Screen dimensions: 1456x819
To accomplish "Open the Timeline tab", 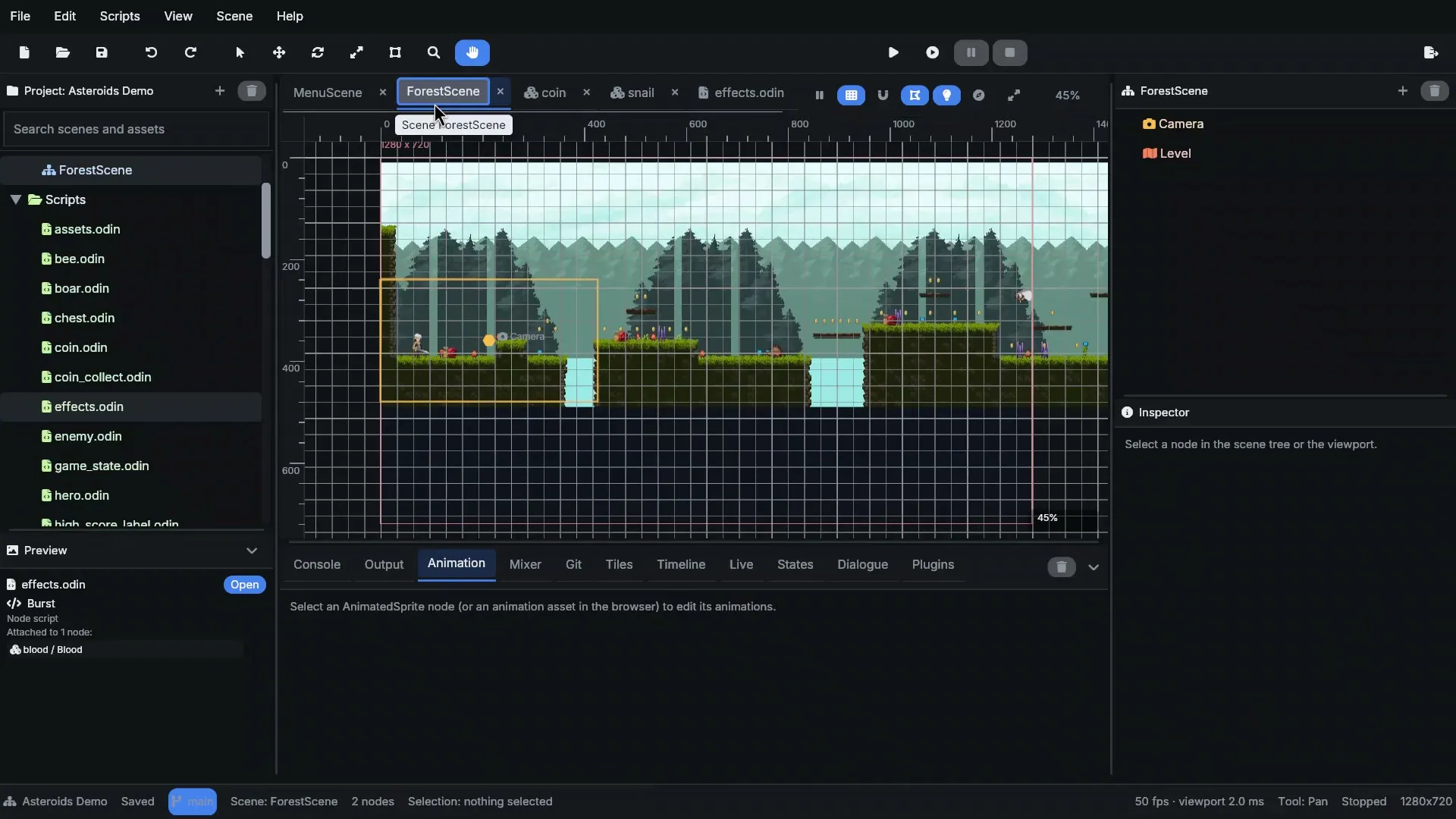I will pos(681,565).
